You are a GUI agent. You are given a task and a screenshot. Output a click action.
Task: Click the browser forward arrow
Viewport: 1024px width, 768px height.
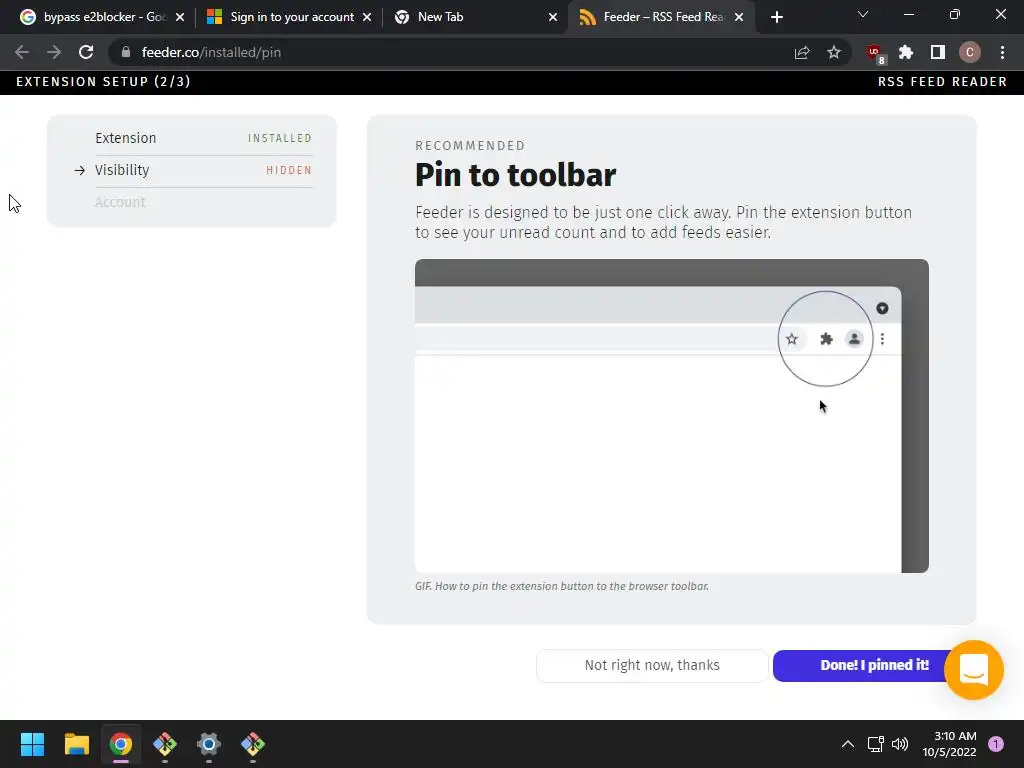click(54, 52)
